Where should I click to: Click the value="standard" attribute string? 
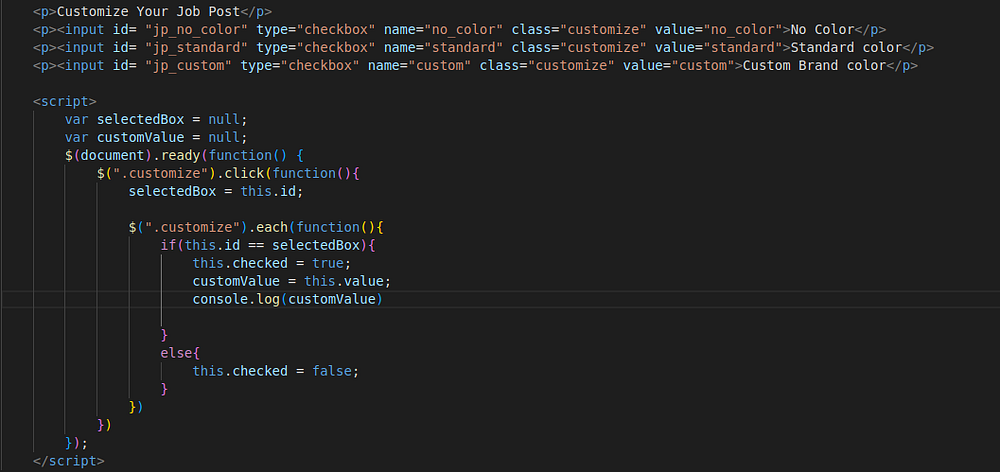(723, 48)
